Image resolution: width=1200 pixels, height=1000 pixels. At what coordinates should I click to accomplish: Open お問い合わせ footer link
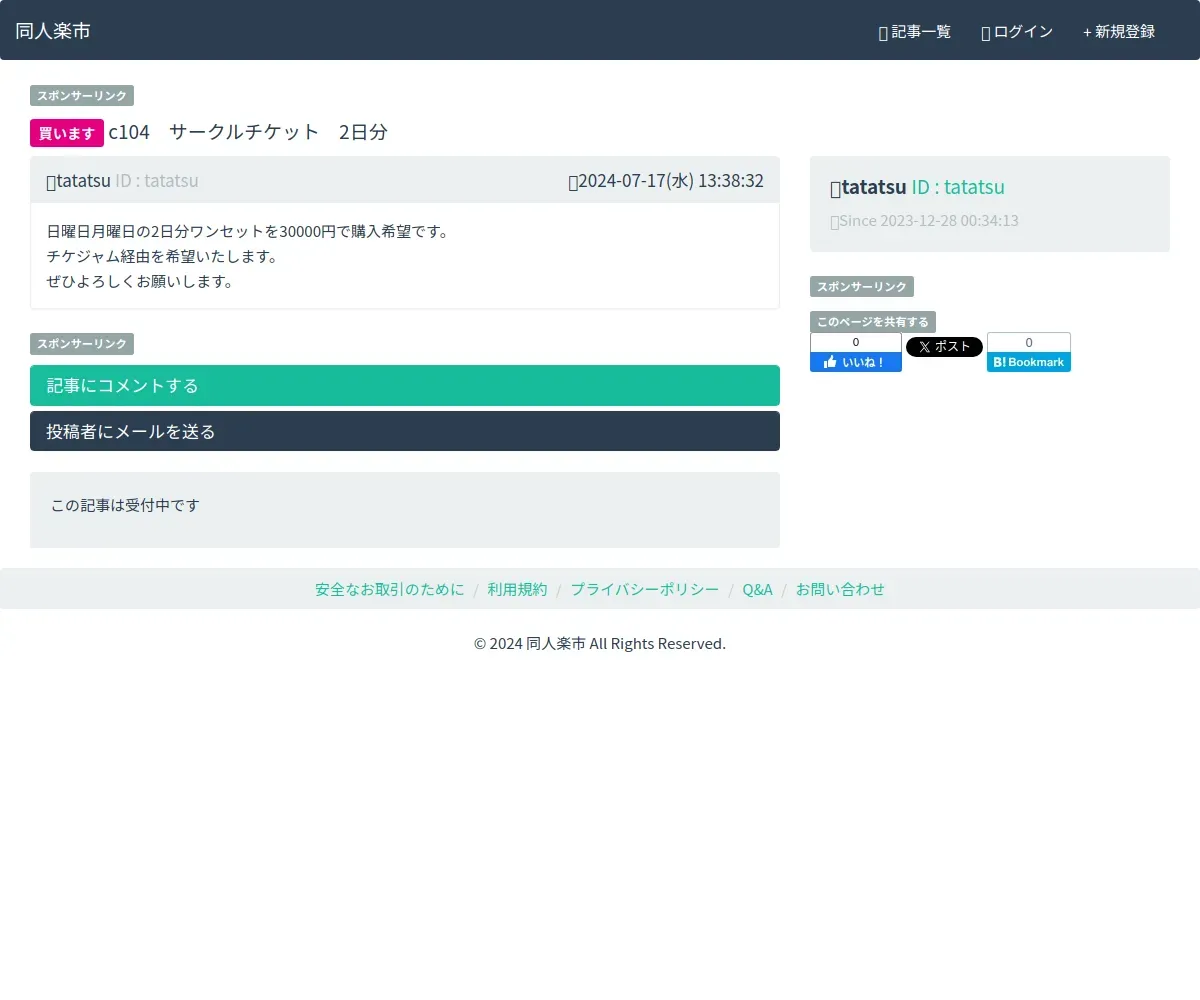840,589
